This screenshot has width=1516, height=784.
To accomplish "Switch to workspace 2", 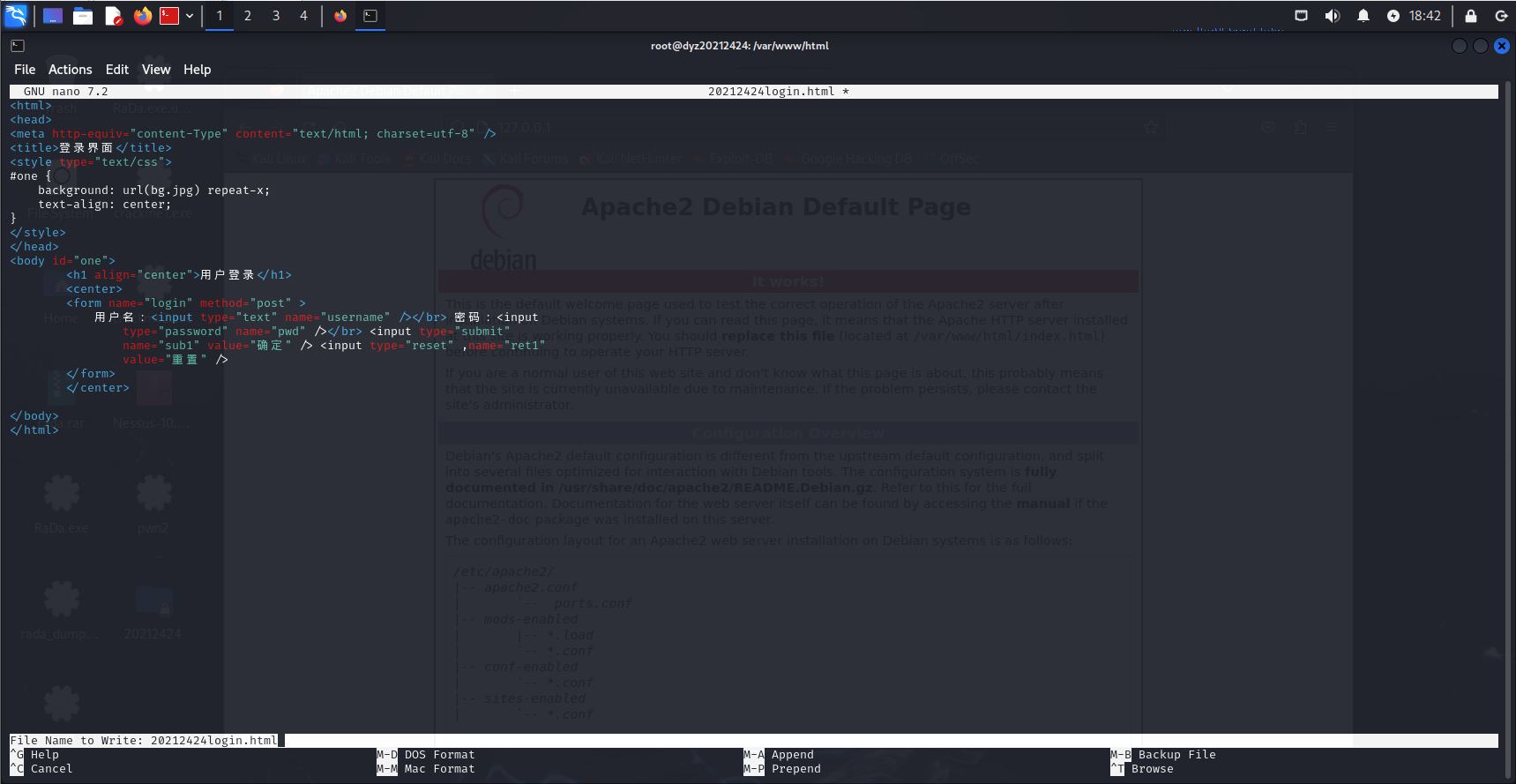I will 248,16.
